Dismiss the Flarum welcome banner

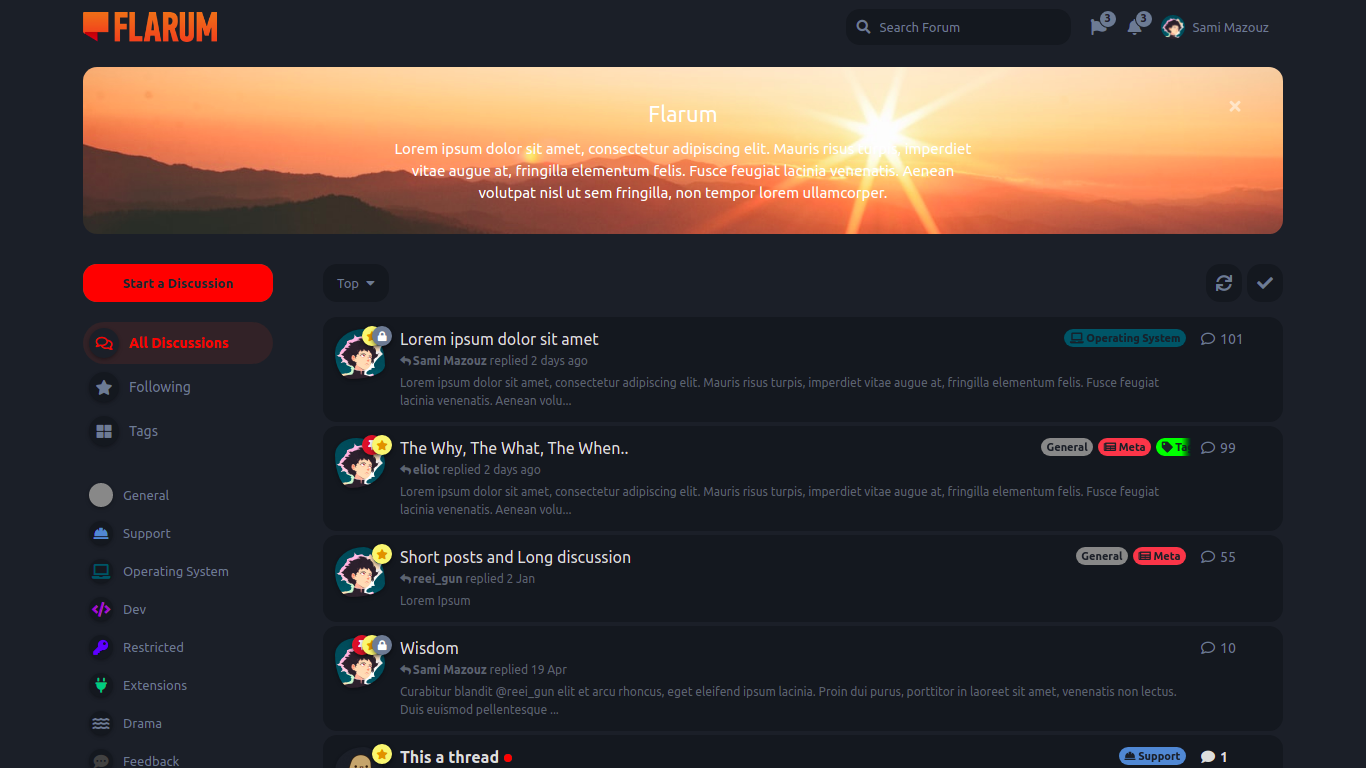1235,106
